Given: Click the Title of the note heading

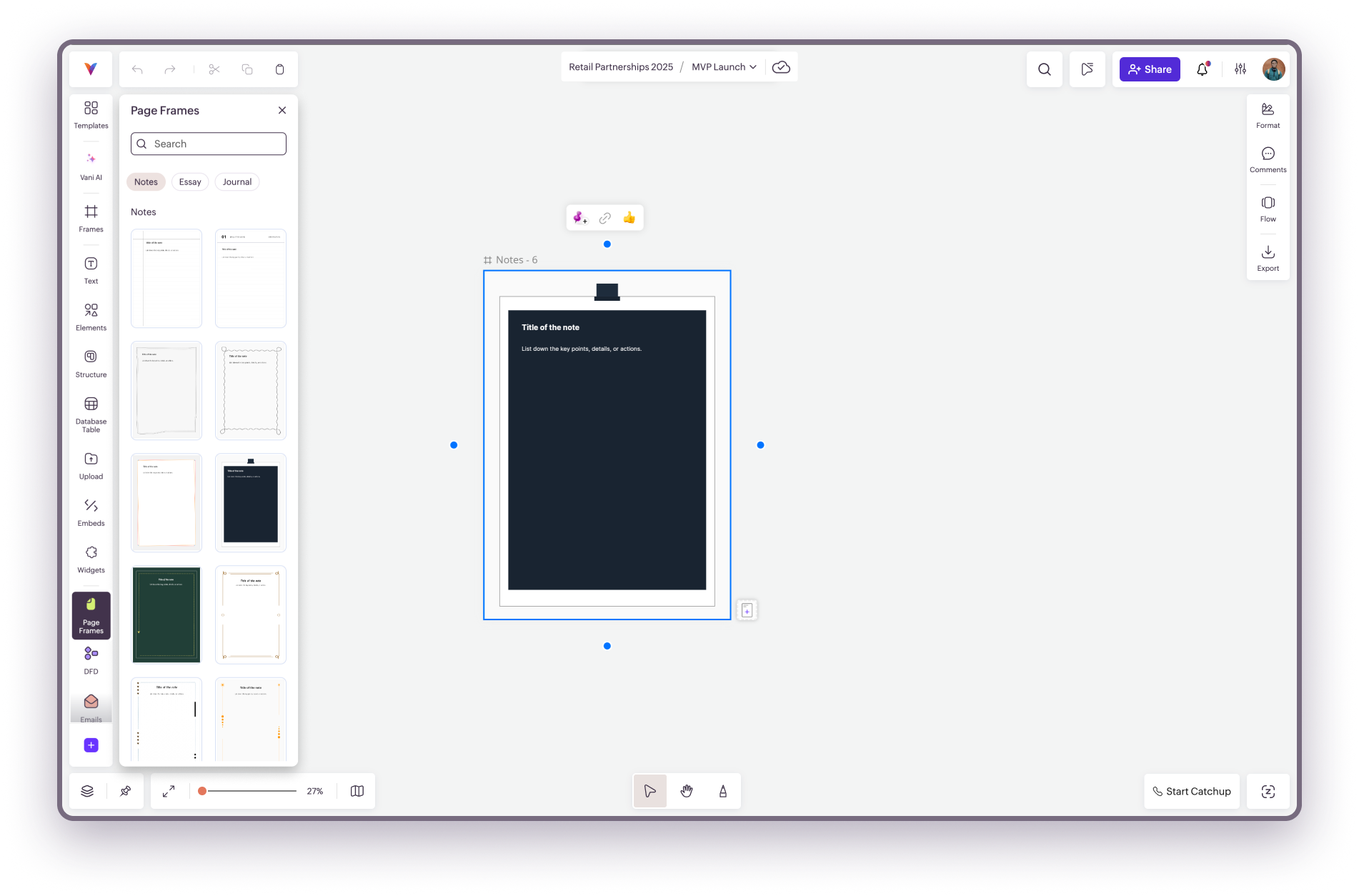Looking at the screenshot, I should tap(550, 327).
